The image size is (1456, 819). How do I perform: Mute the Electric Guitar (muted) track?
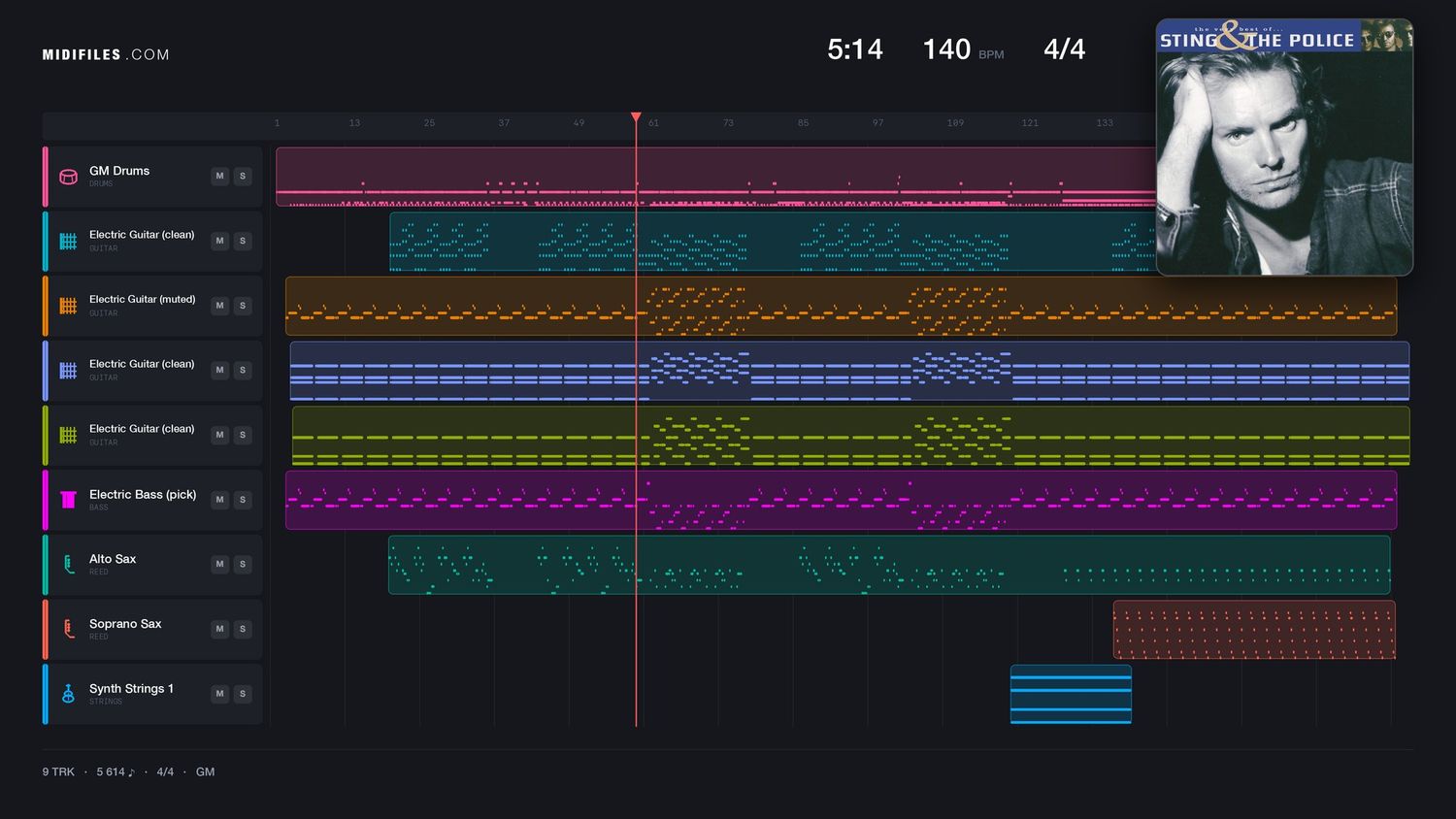pyautogui.click(x=220, y=306)
